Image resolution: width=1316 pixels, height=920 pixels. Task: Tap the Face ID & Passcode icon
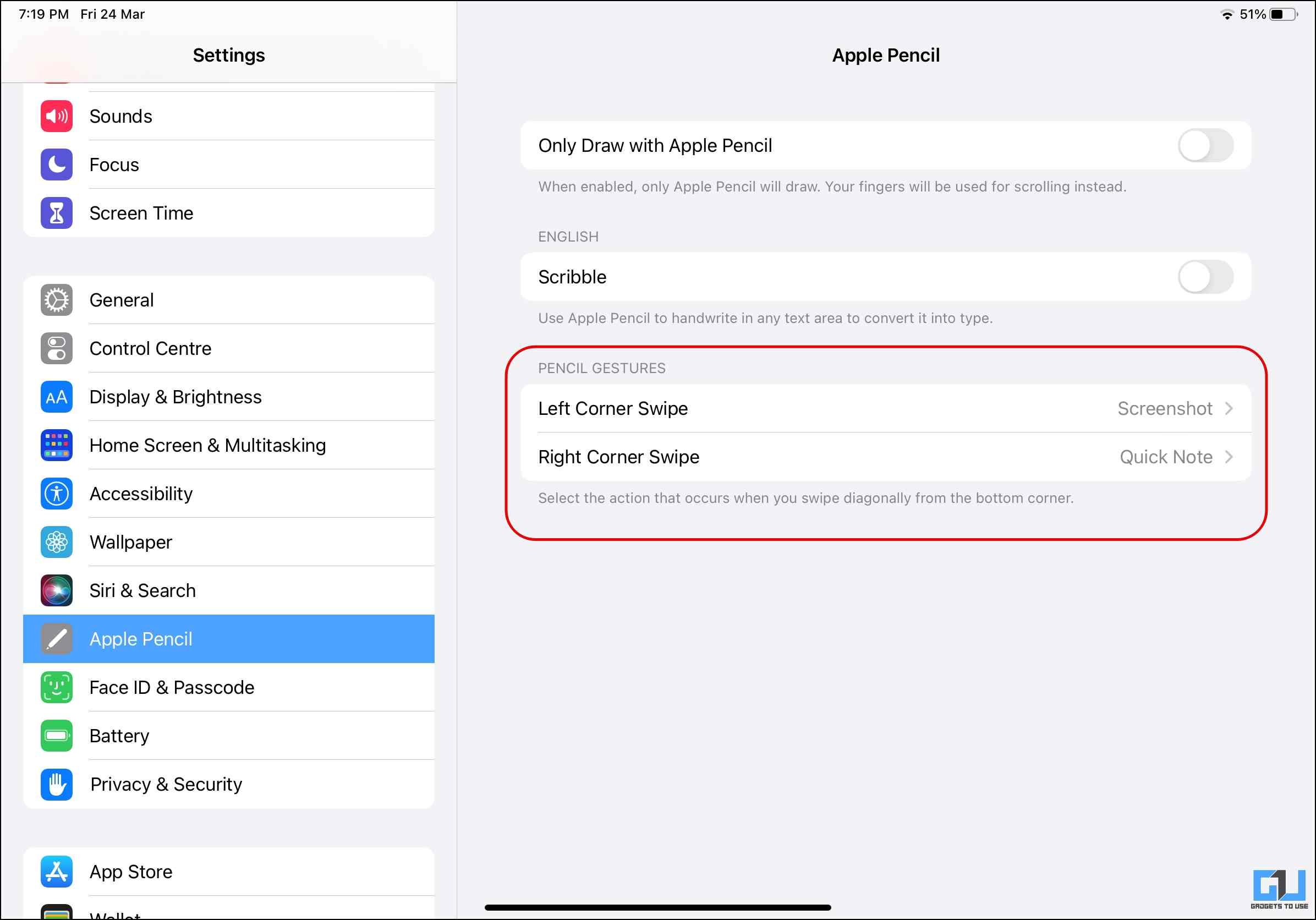(x=56, y=687)
